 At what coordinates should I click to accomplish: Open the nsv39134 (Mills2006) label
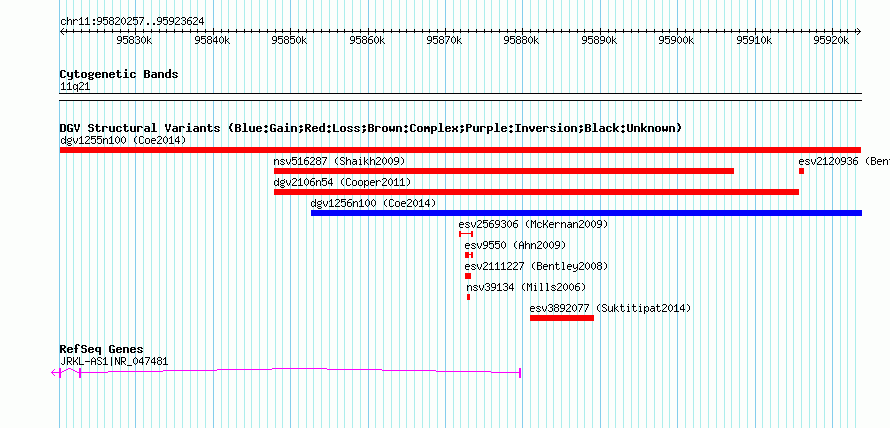coord(526,287)
